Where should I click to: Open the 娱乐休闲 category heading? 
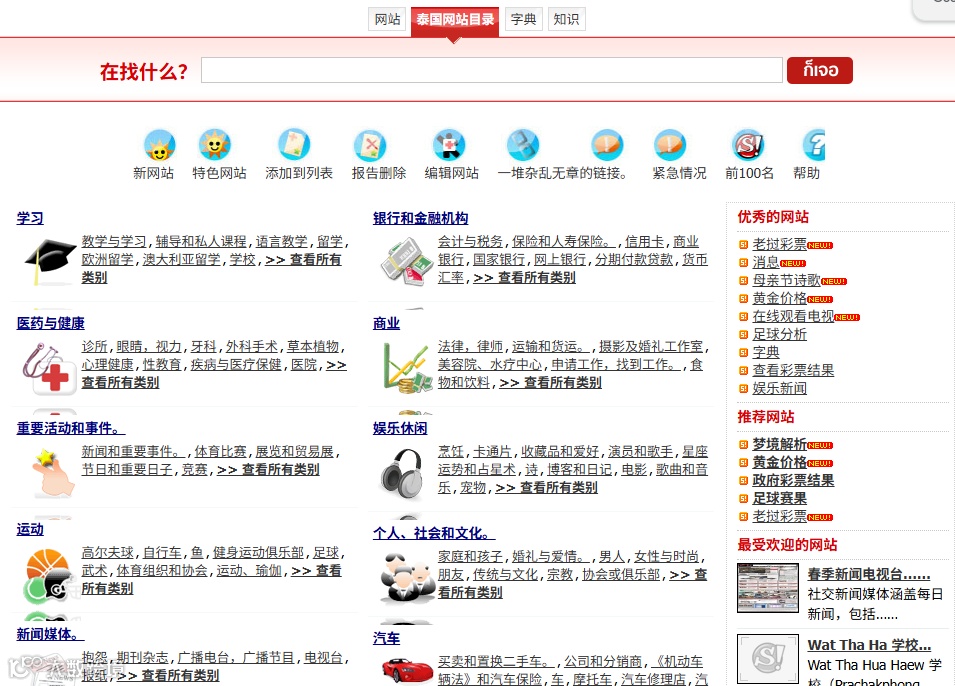tap(400, 428)
